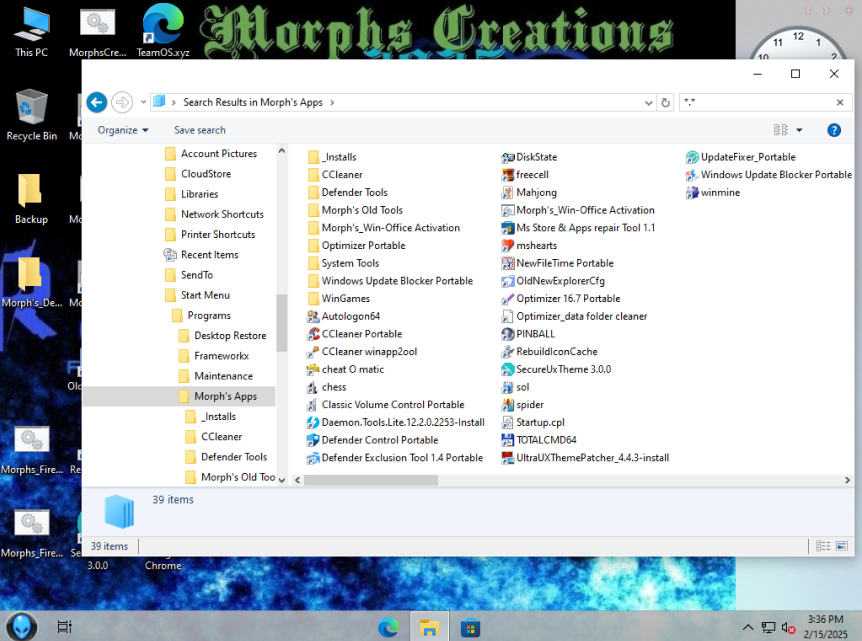The height and width of the screenshot is (641, 862).
Task: Click the horizontal scrollbar left arrow
Action: tap(297, 480)
